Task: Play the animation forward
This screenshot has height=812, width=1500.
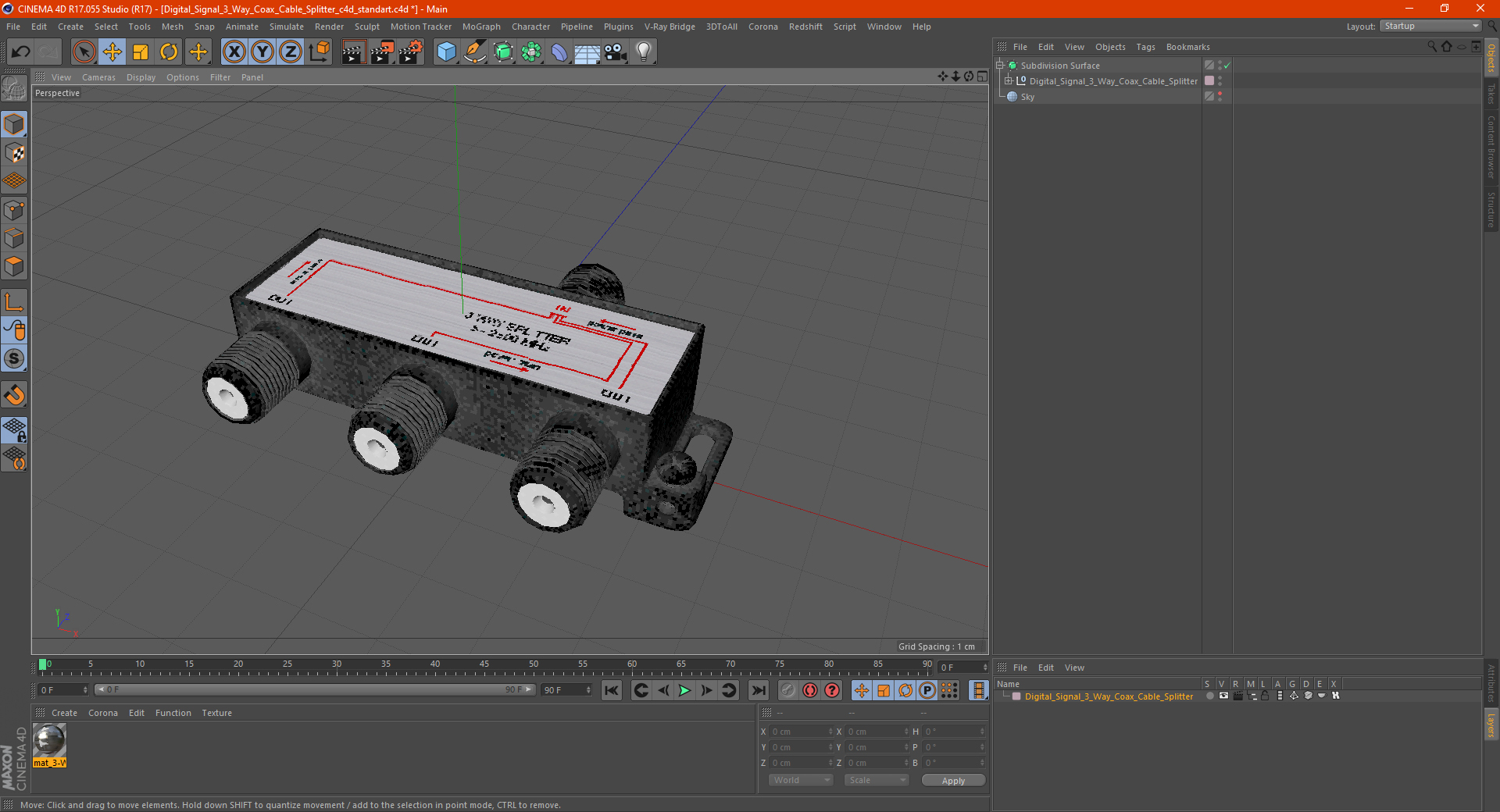Action: [x=685, y=690]
